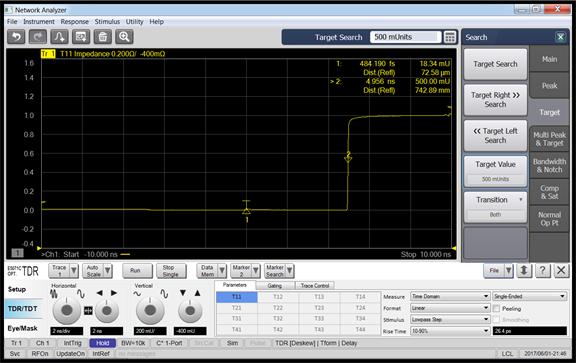Image resolution: width=576 pixels, height=363 pixels.
Task: Open the Time Domain measure dropdown
Action: (450, 296)
